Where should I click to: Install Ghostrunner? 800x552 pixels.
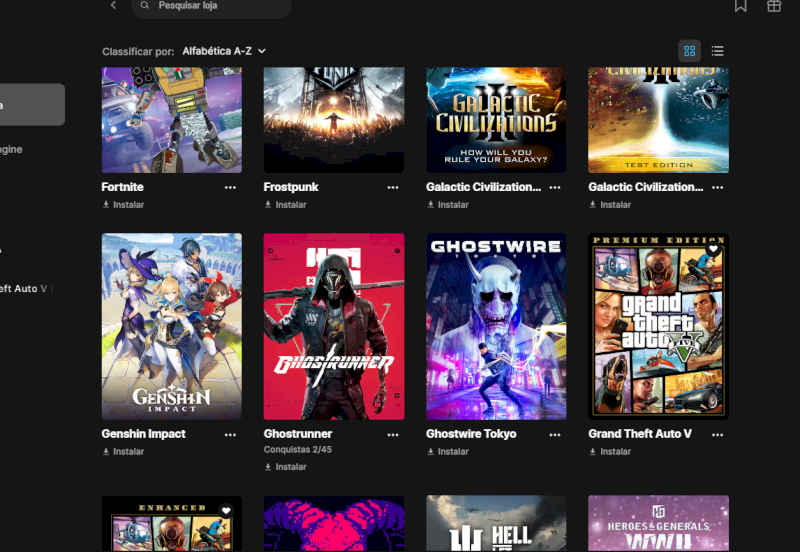[285, 467]
